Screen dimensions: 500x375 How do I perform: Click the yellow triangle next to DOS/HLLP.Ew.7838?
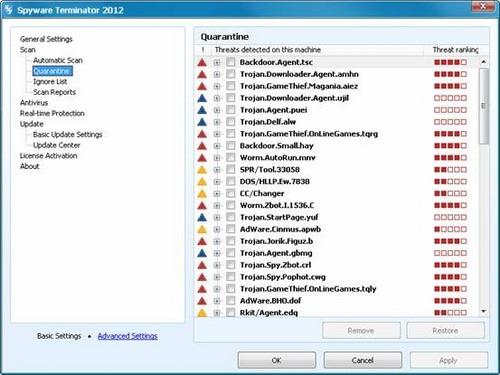[x=202, y=182]
